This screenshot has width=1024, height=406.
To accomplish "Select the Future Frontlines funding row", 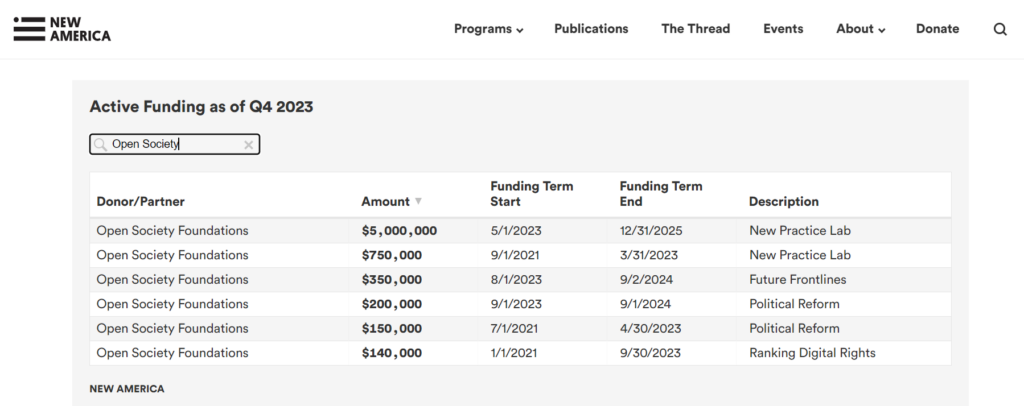I will (x=520, y=279).
